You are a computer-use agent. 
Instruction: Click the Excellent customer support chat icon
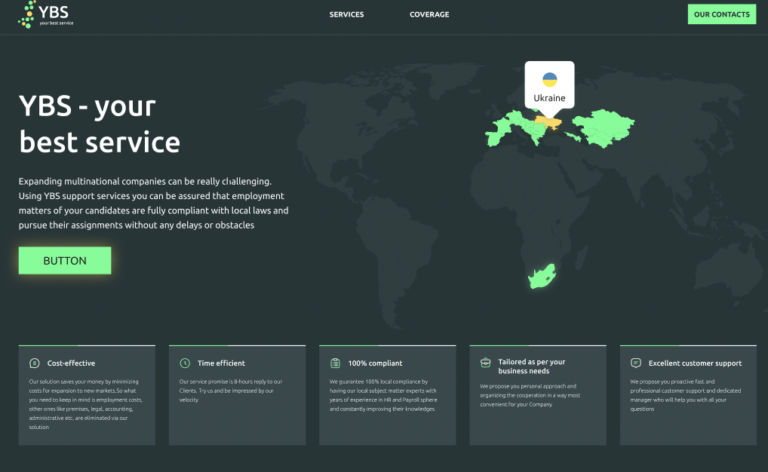click(636, 363)
